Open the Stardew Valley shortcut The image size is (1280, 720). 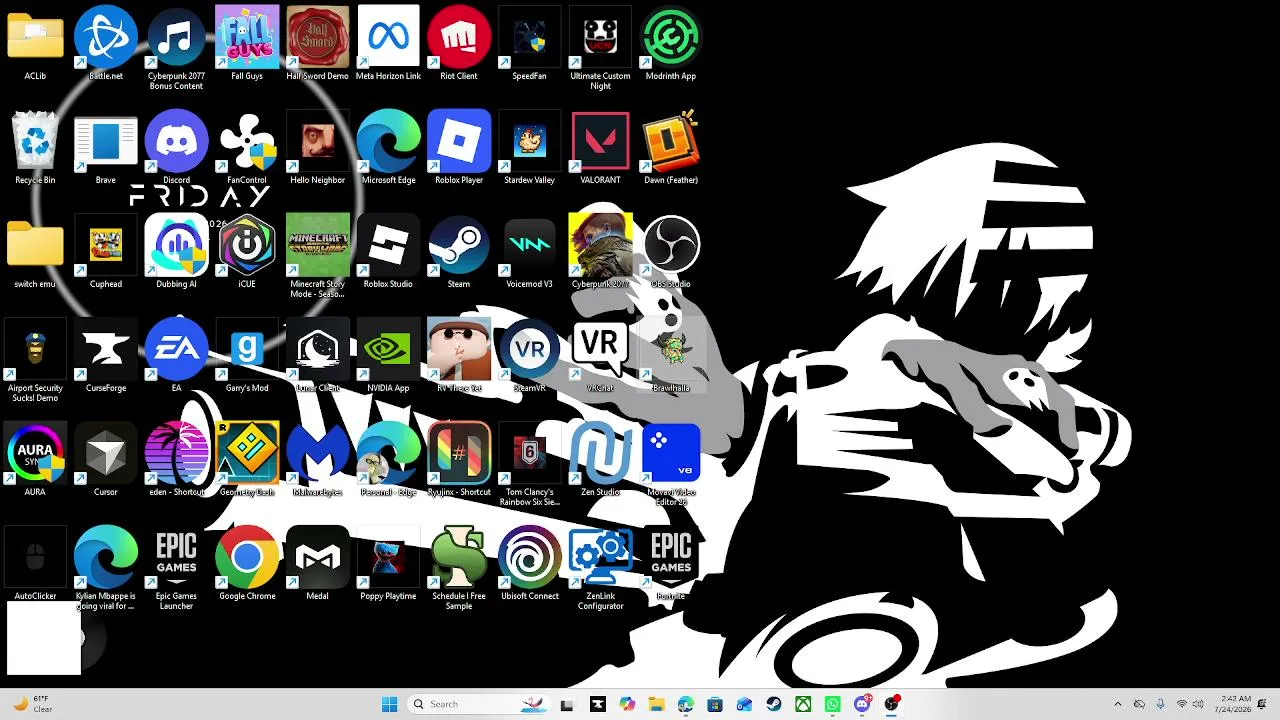[530, 148]
